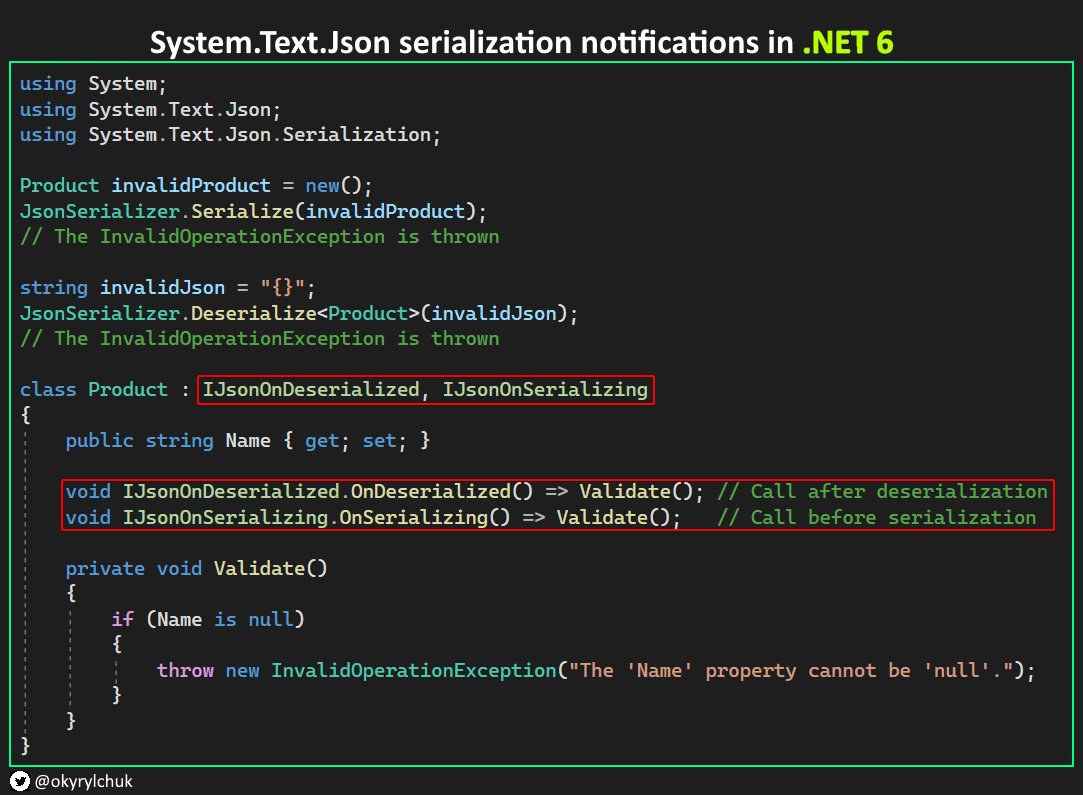Viewport: 1083px width, 795px height.
Task: Click 'using System.Text.Json;' line
Action: click(150, 109)
